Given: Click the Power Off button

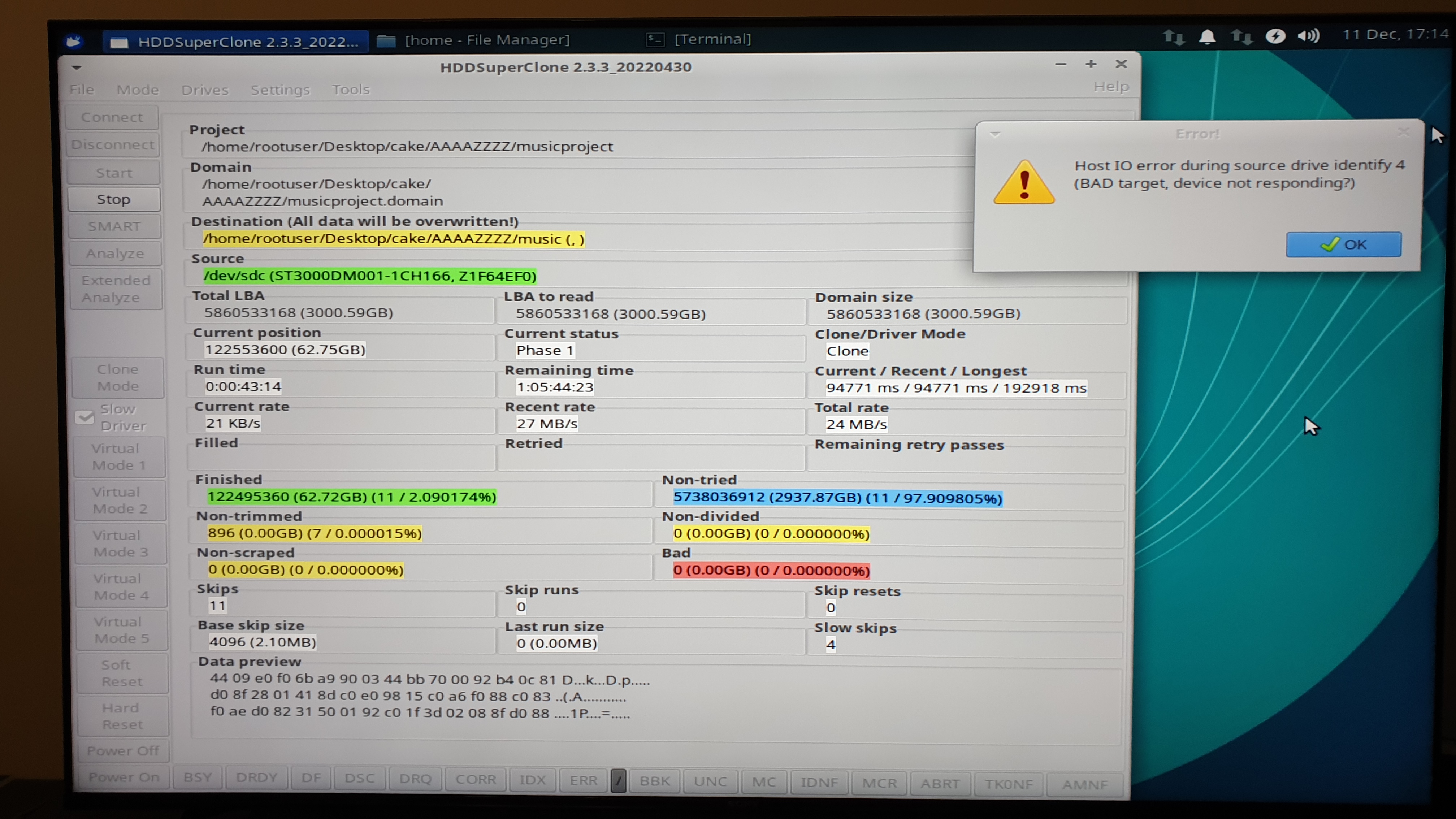Looking at the screenshot, I should 123,751.
